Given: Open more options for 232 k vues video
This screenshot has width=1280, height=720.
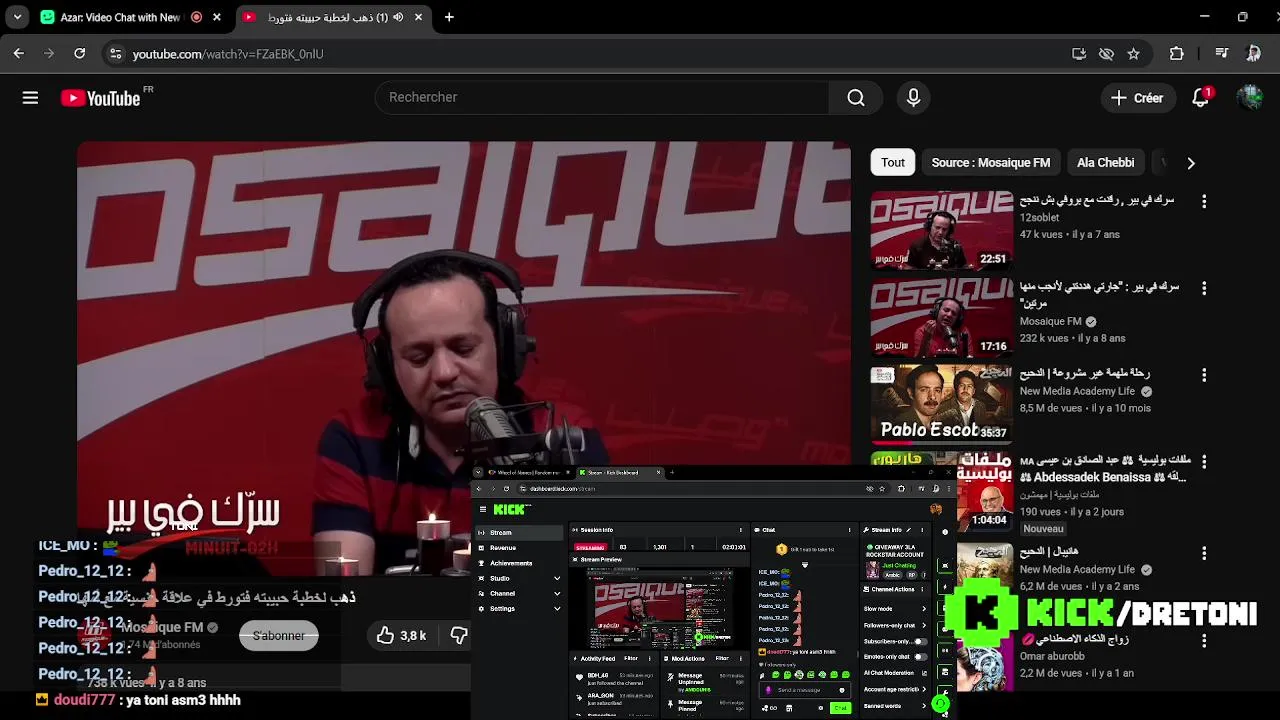Looking at the screenshot, I should point(1204,288).
